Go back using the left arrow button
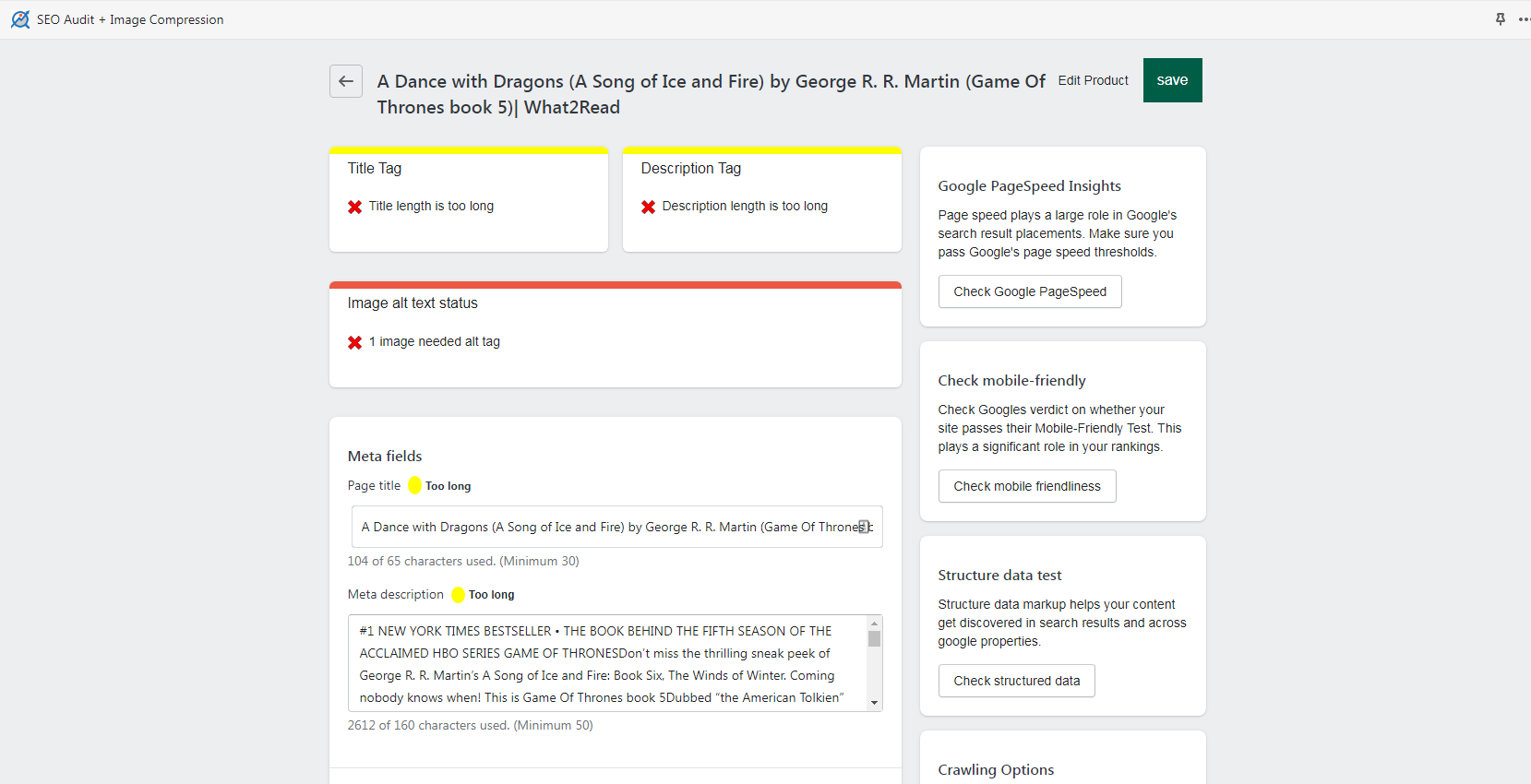 (346, 81)
